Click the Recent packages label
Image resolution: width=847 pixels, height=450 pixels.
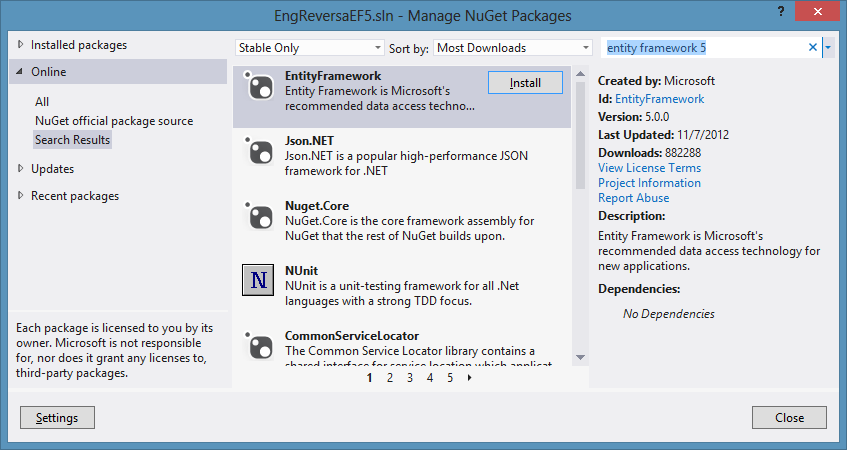[75, 196]
